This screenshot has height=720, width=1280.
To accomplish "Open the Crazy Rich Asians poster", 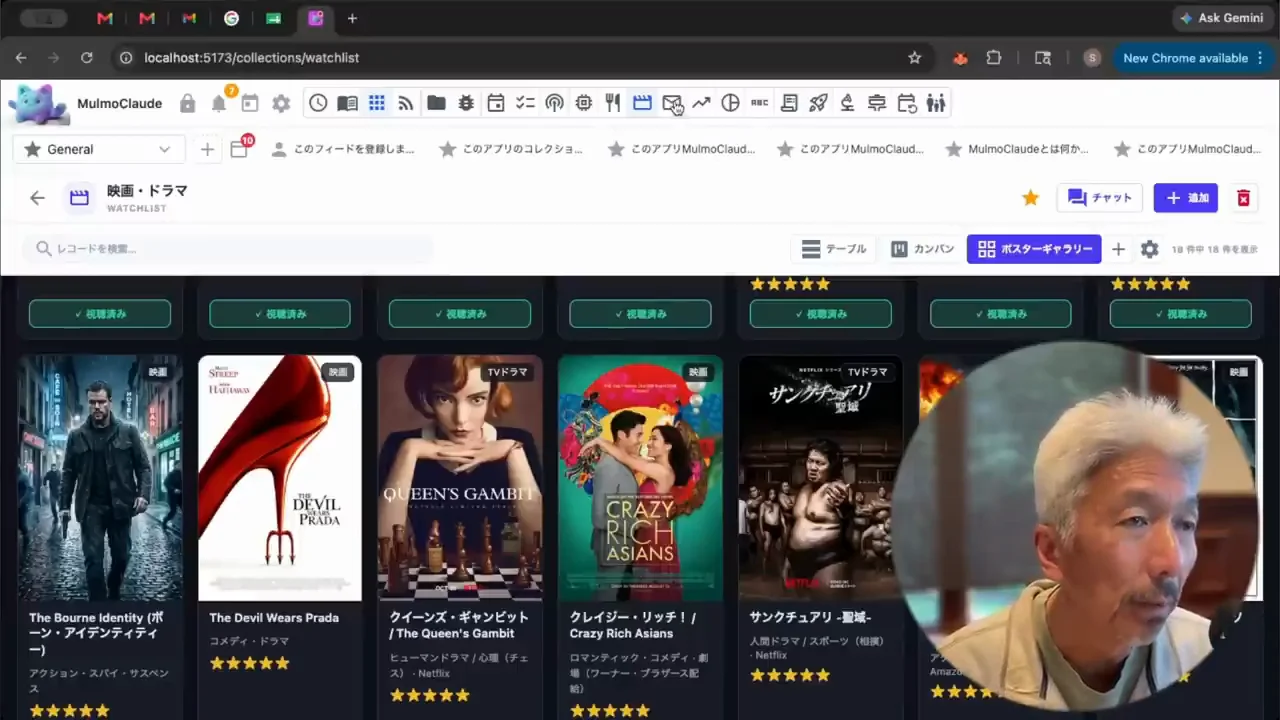I will [640, 478].
